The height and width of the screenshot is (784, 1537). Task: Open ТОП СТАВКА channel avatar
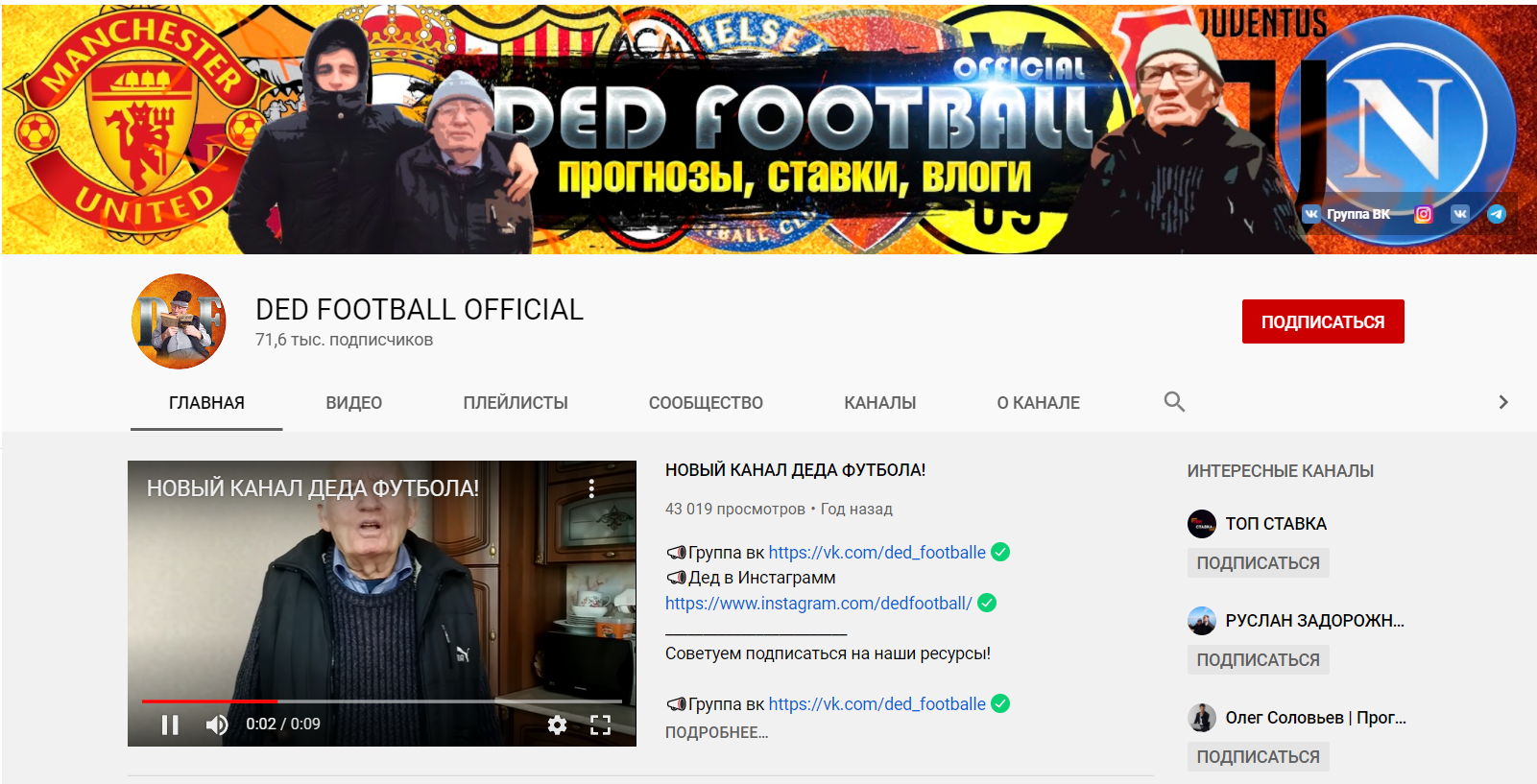(1202, 524)
